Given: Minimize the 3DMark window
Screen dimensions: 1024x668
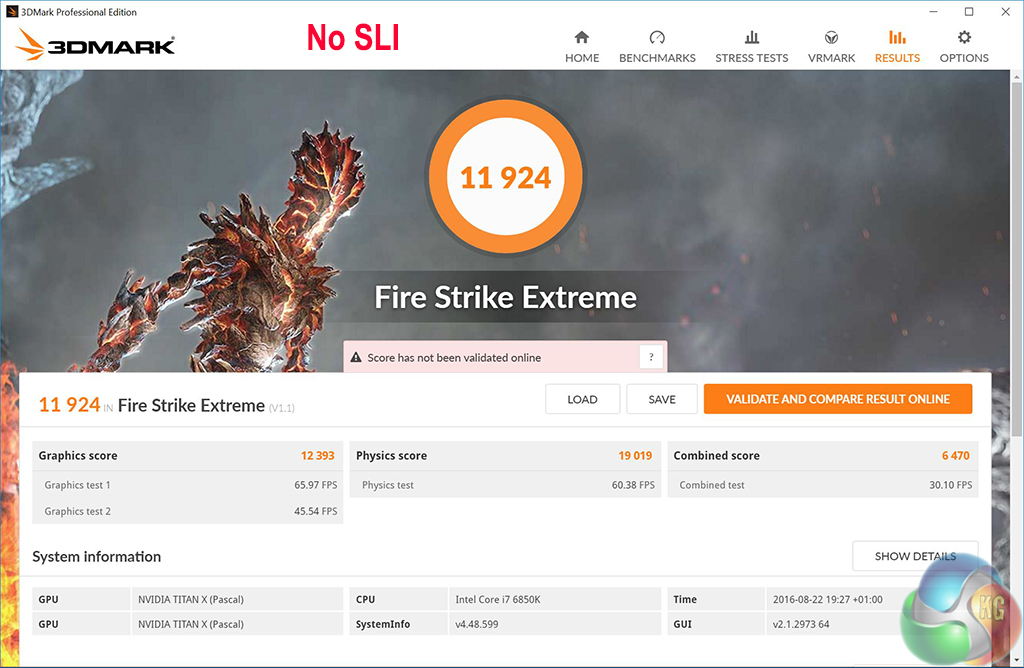Looking at the screenshot, I should [x=933, y=12].
